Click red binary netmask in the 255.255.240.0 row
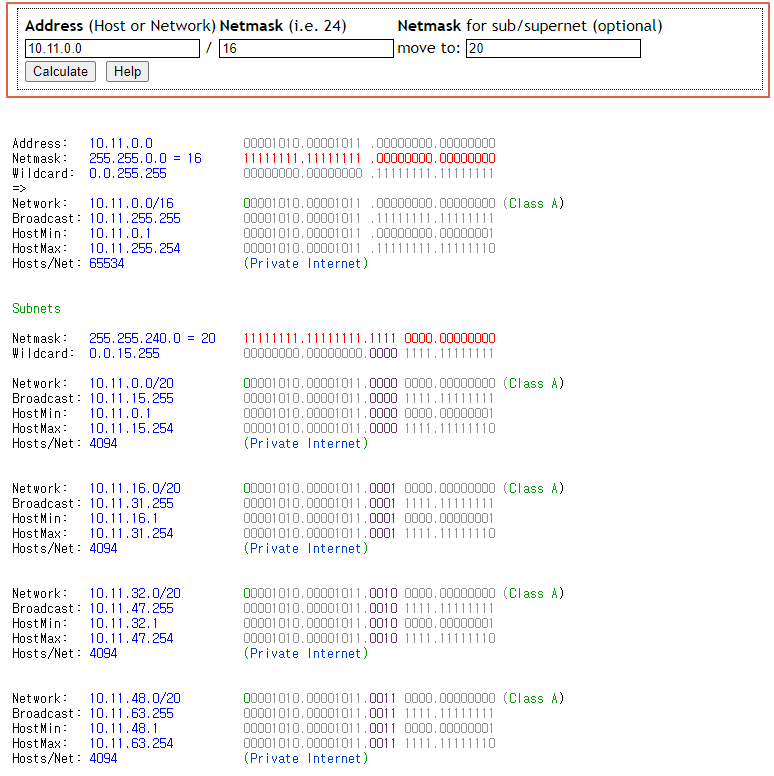Screen dimensions: 774x776 (369, 339)
